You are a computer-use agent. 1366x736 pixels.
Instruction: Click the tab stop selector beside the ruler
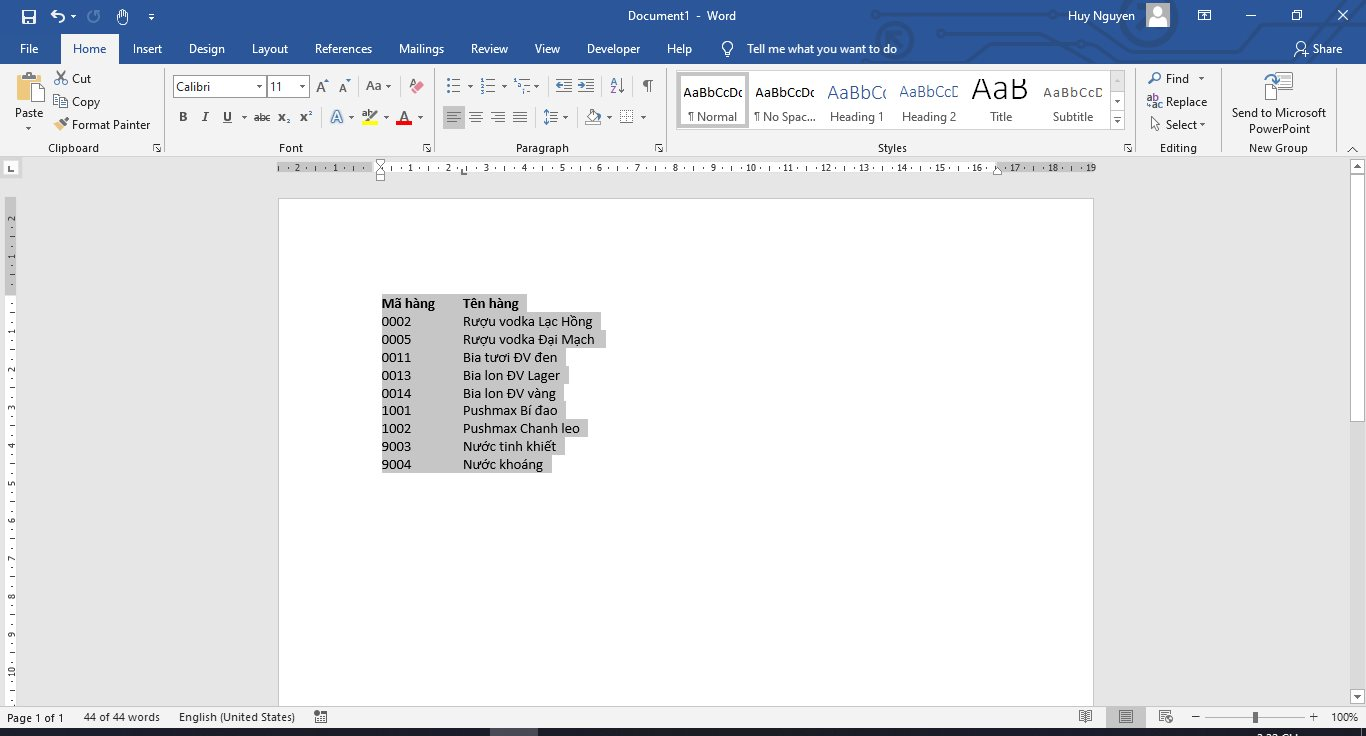pyautogui.click(x=11, y=168)
